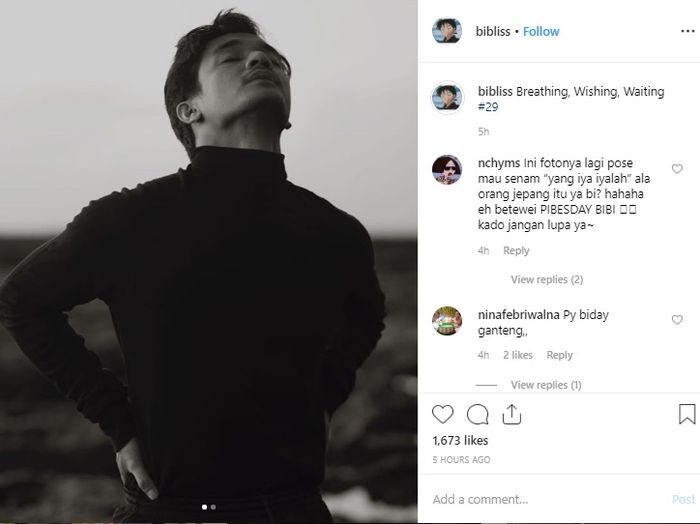Expand View replies (1)
Viewport: 700px width, 524px height.
pos(546,385)
